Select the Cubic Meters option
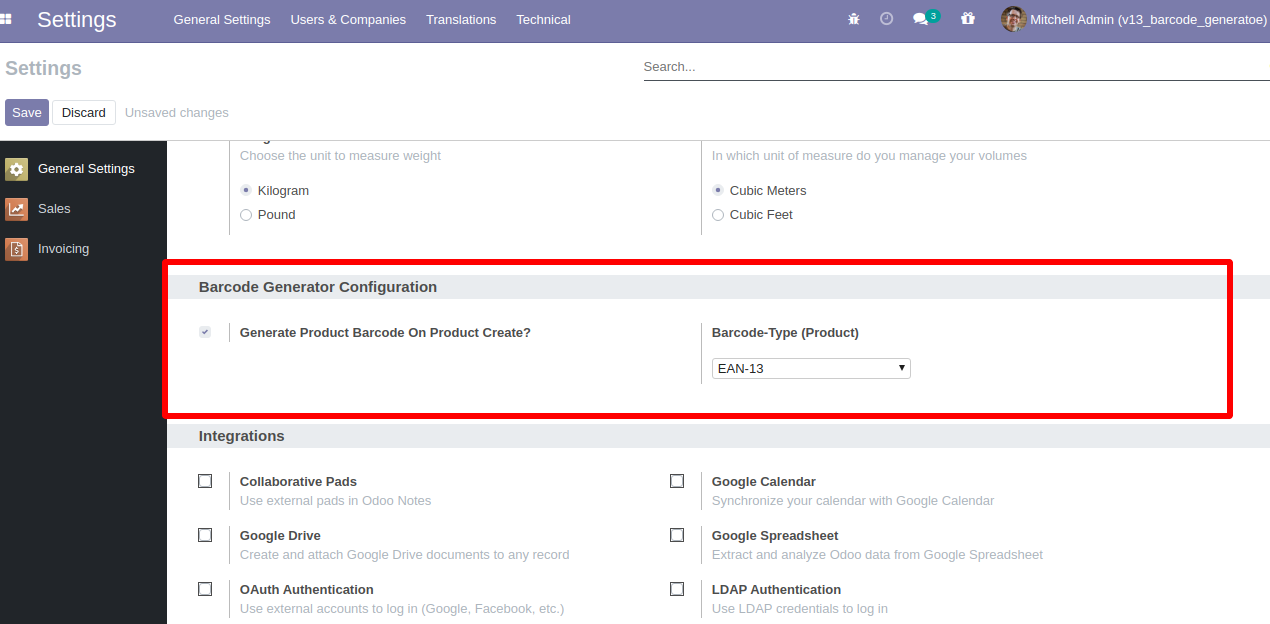1270x624 pixels. pyautogui.click(x=718, y=190)
